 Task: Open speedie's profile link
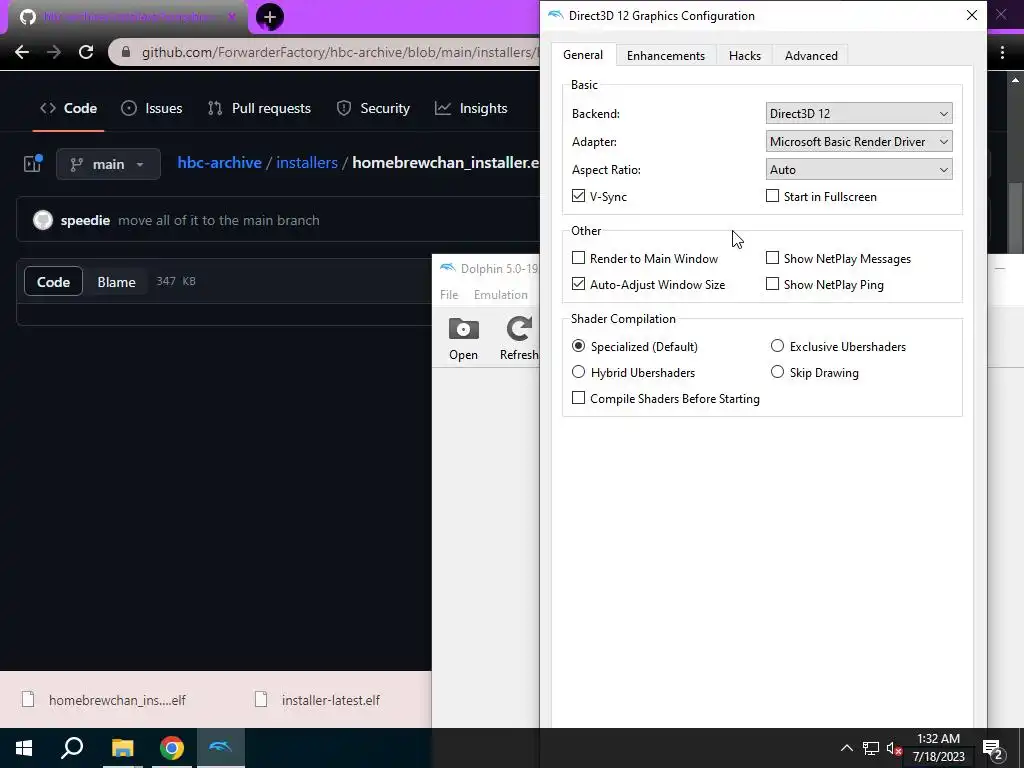[x=85, y=220]
